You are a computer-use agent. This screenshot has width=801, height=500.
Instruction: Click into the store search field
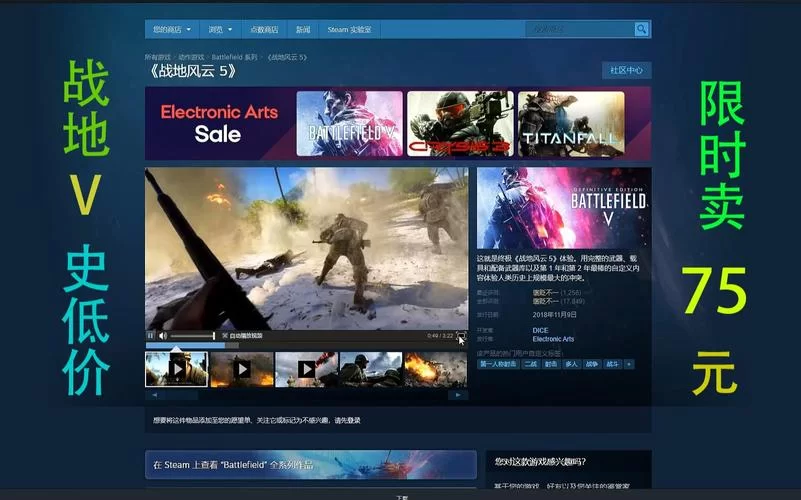coord(580,29)
